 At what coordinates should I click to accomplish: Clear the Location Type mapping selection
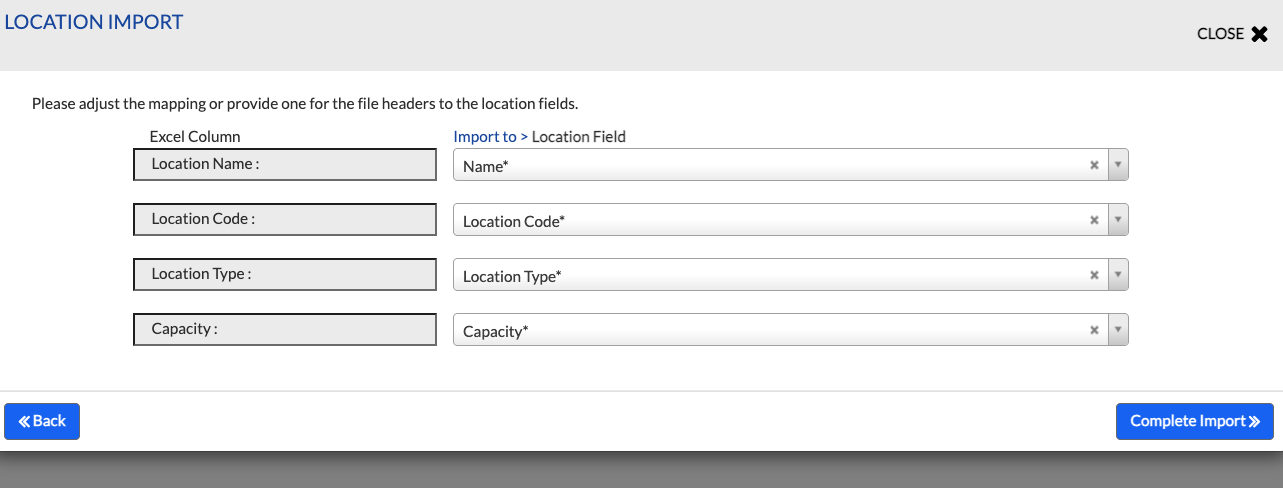coord(1094,276)
